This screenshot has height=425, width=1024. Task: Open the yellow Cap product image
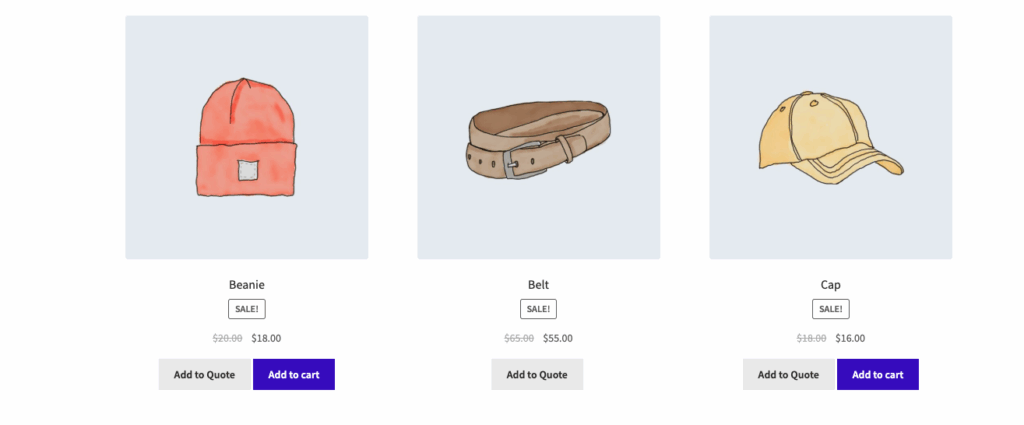coord(830,137)
